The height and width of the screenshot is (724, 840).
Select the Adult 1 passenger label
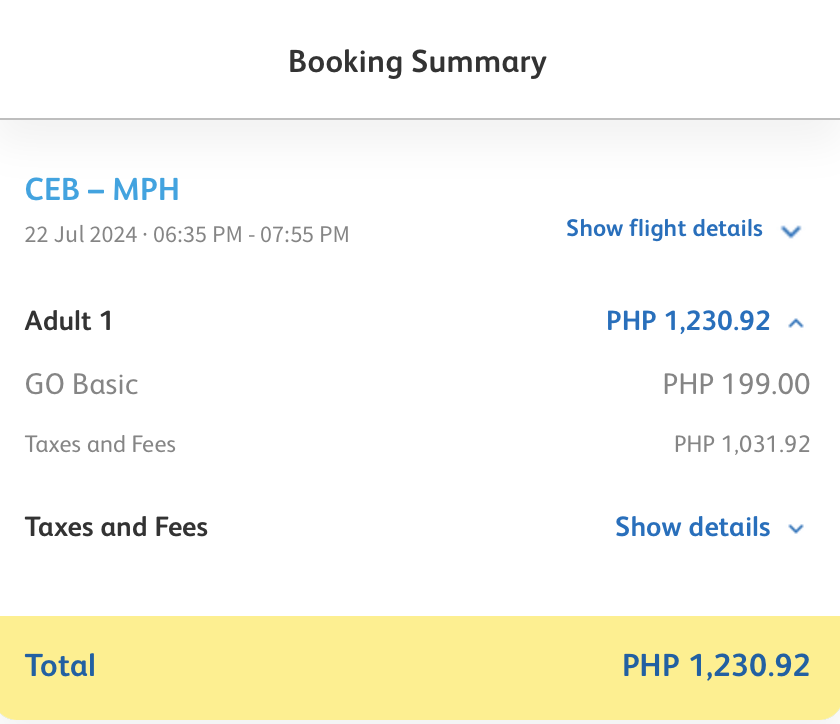coord(69,321)
